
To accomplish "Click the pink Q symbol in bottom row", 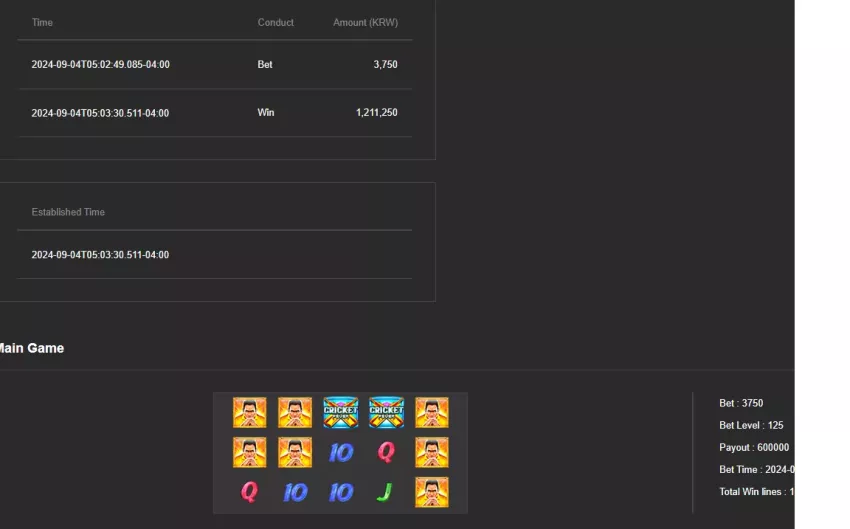I will coord(249,492).
